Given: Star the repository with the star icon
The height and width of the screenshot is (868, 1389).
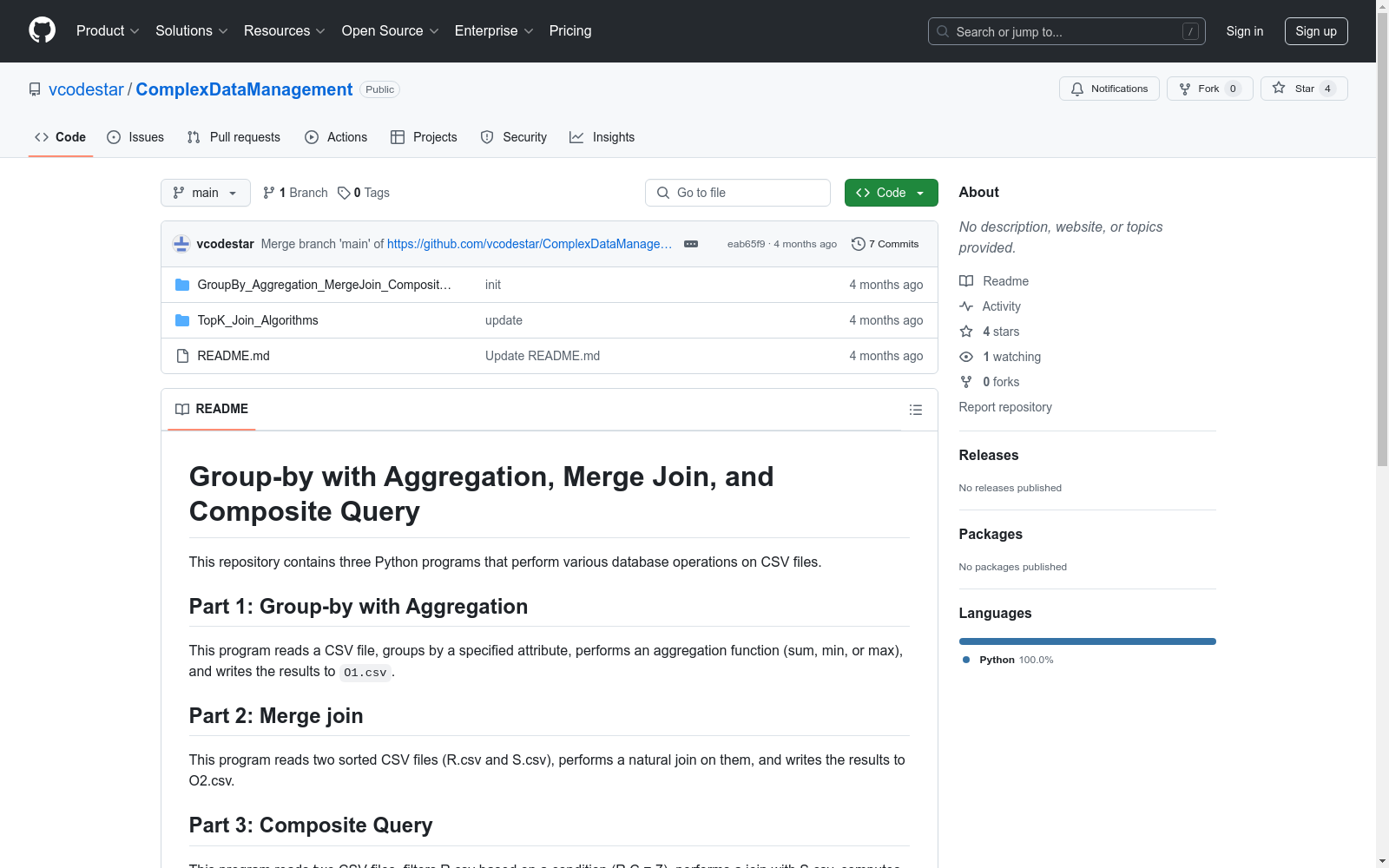Looking at the screenshot, I should [x=1279, y=88].
